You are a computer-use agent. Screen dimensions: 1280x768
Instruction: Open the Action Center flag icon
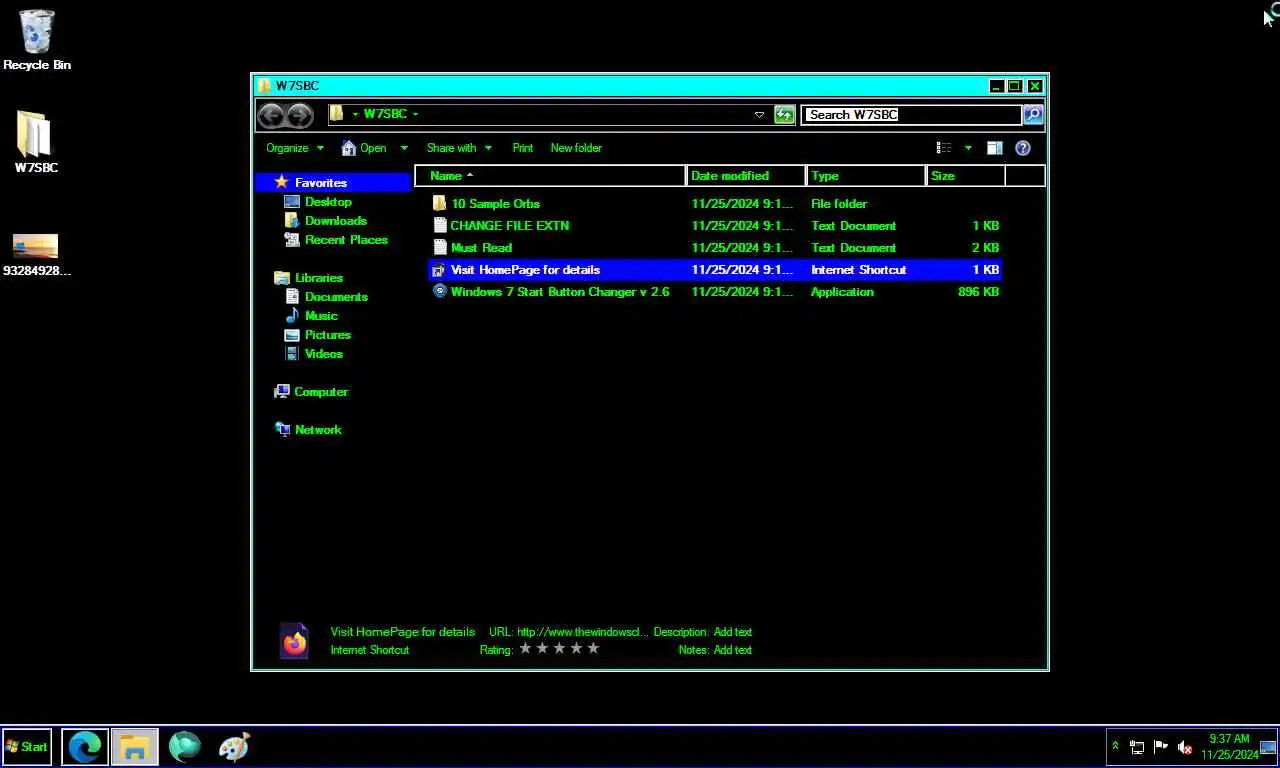[1161, 747]
